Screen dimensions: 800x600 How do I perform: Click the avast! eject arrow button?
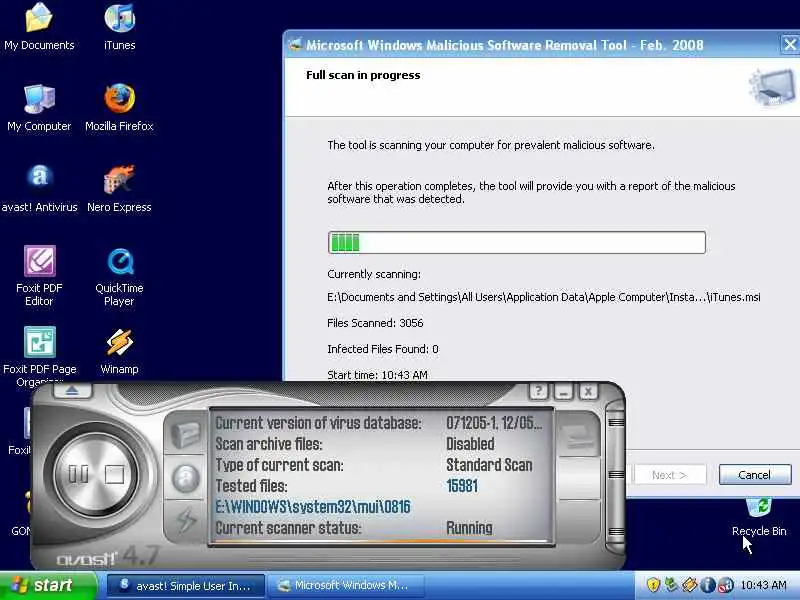coord(72,391)
